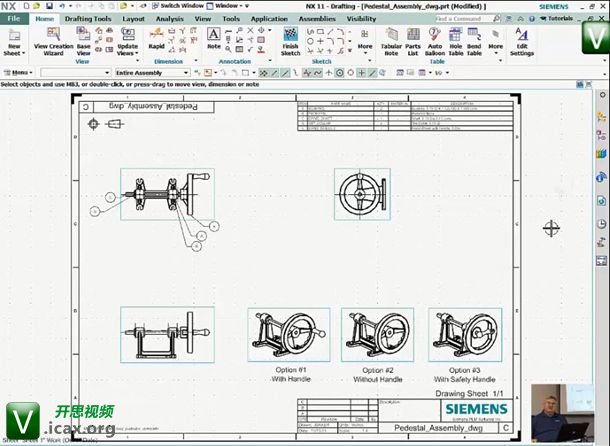
Task: Toggle the Control Point snap option
Action: [296, 73]
